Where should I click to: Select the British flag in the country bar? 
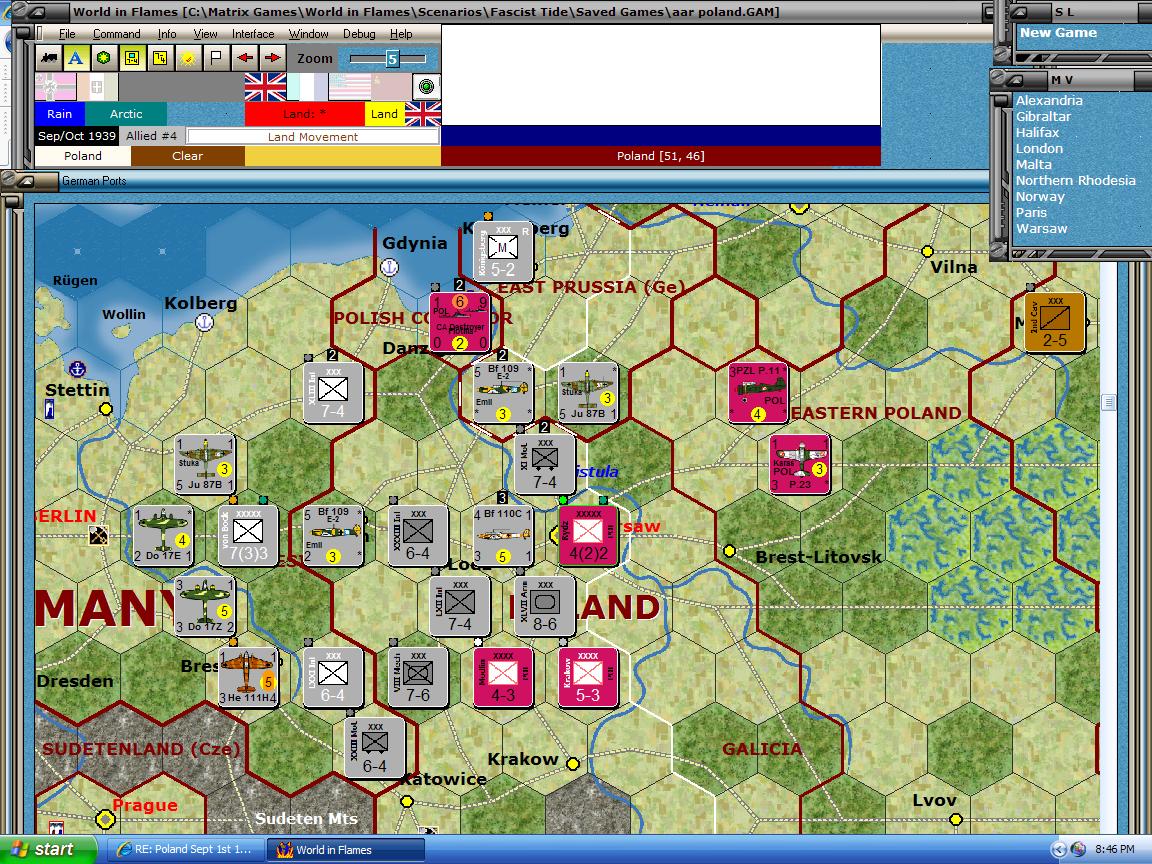point(265,87)
